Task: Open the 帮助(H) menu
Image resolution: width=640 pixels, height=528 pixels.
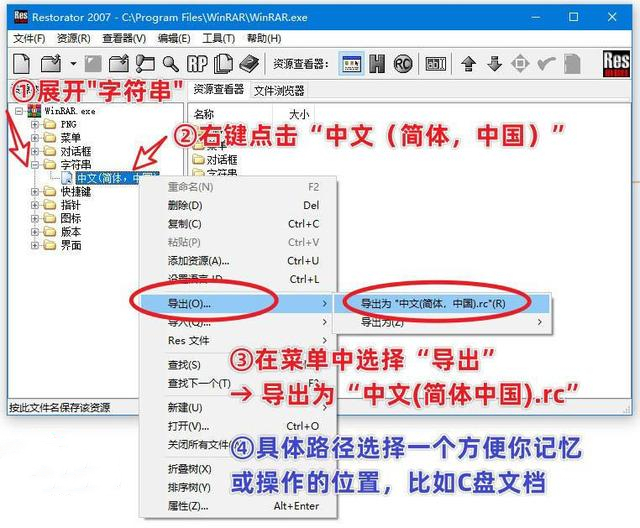Action: coord(264,39)
